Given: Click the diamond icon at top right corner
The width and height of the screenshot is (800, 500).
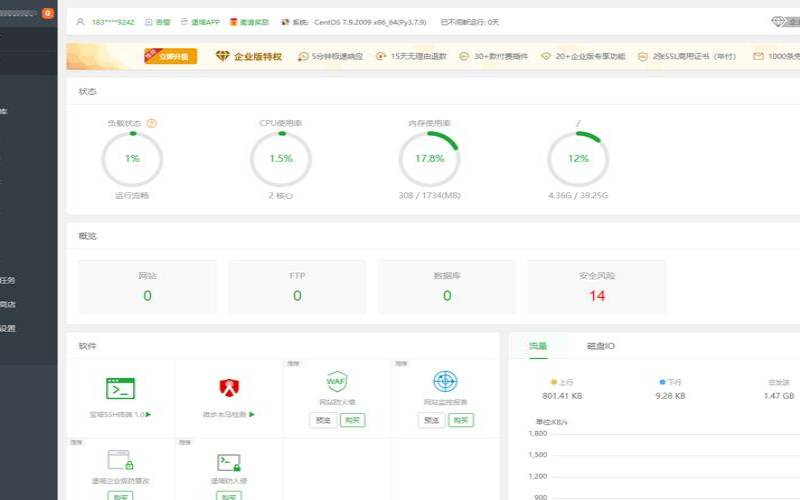Looking at the screenshot, I should [778, 21].
